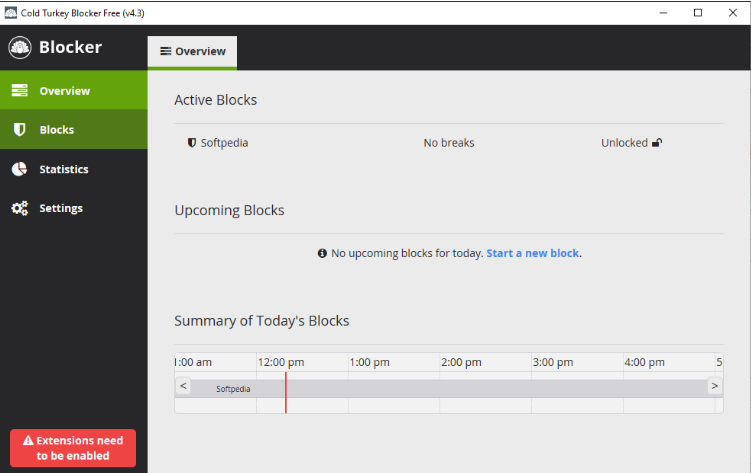
Task: Click the 12:00 pm timeline header
Action: point(281,362)
